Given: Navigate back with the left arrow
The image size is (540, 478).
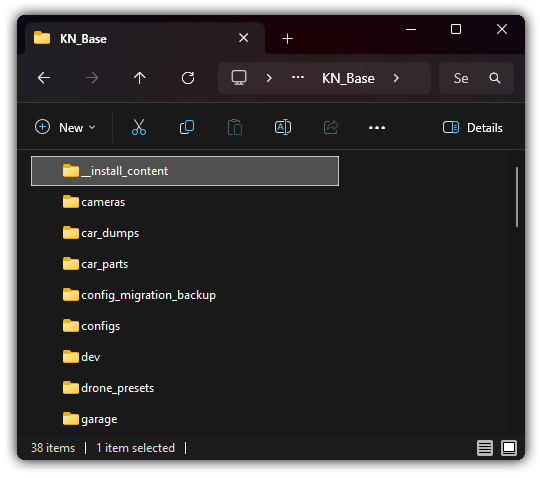Looking at the screenshot, I should coord(44,78).
